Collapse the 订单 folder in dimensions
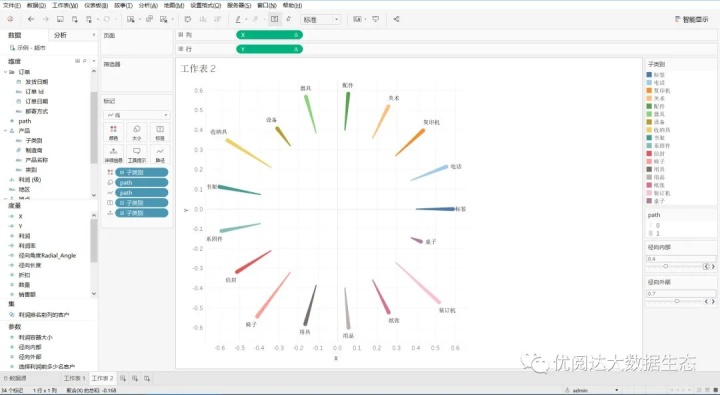The height and width of the screenshot is (395, 720). coord(5,72)
